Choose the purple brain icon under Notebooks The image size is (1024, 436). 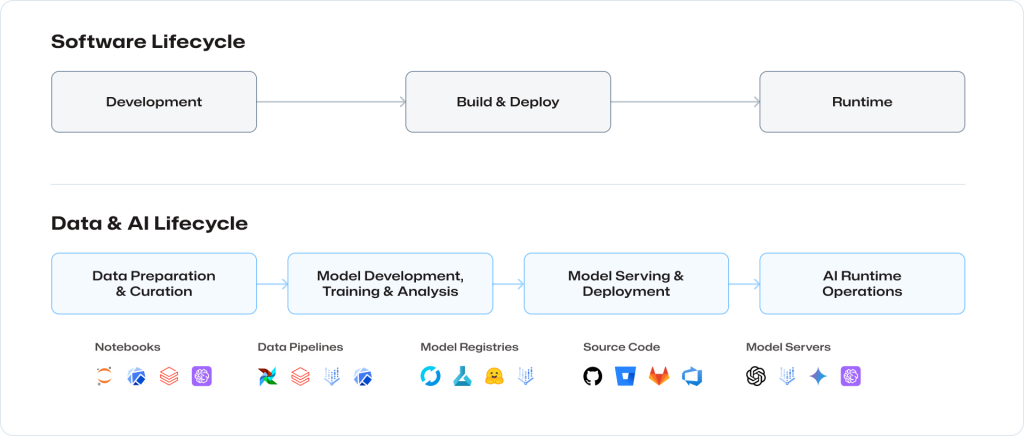[x=202, y=376]
